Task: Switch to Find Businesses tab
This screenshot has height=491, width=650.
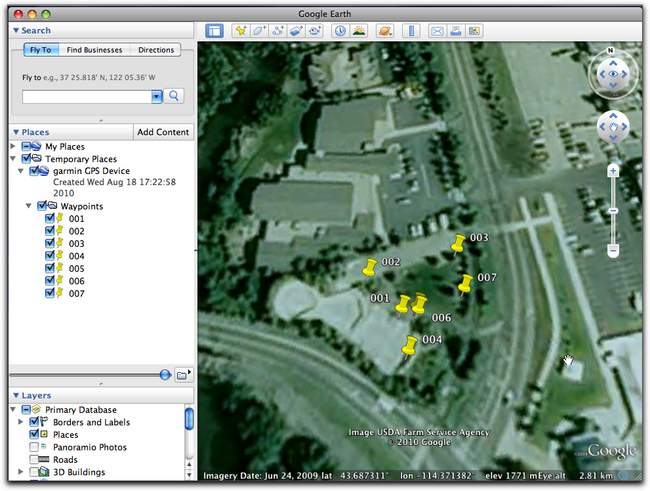Action: (x=95, y=49)
